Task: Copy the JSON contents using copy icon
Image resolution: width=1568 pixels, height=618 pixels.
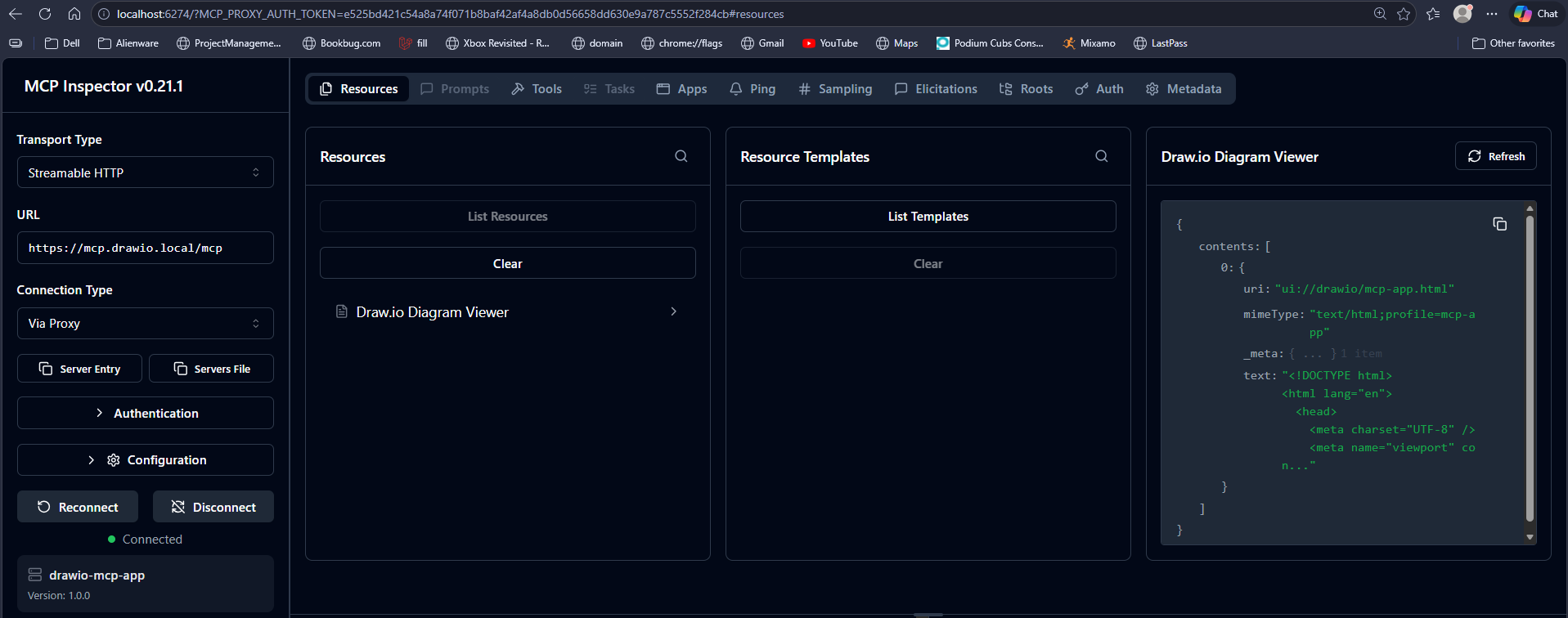Action: coord(1499,224)
